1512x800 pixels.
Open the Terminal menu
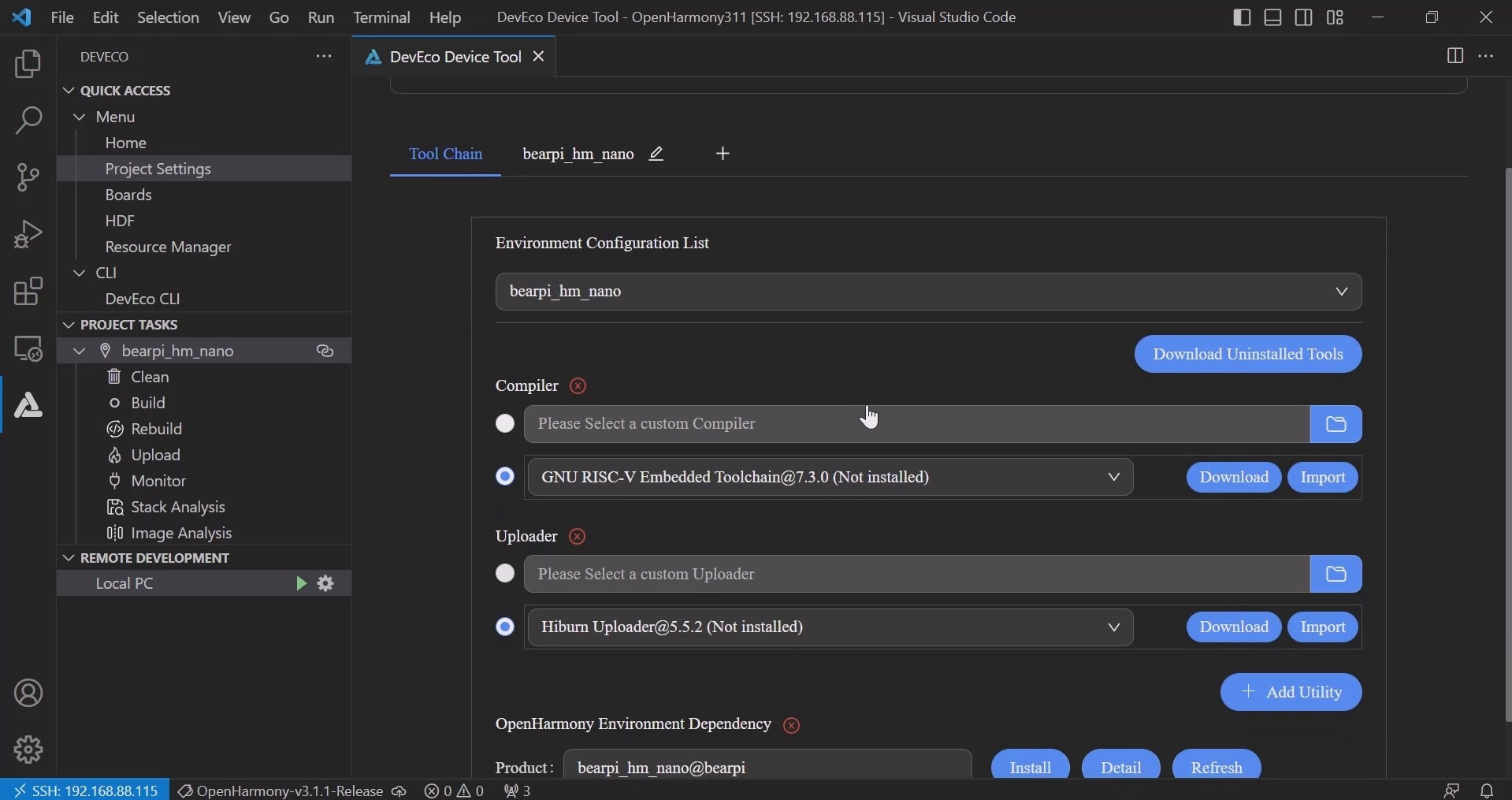pos(381,17)
